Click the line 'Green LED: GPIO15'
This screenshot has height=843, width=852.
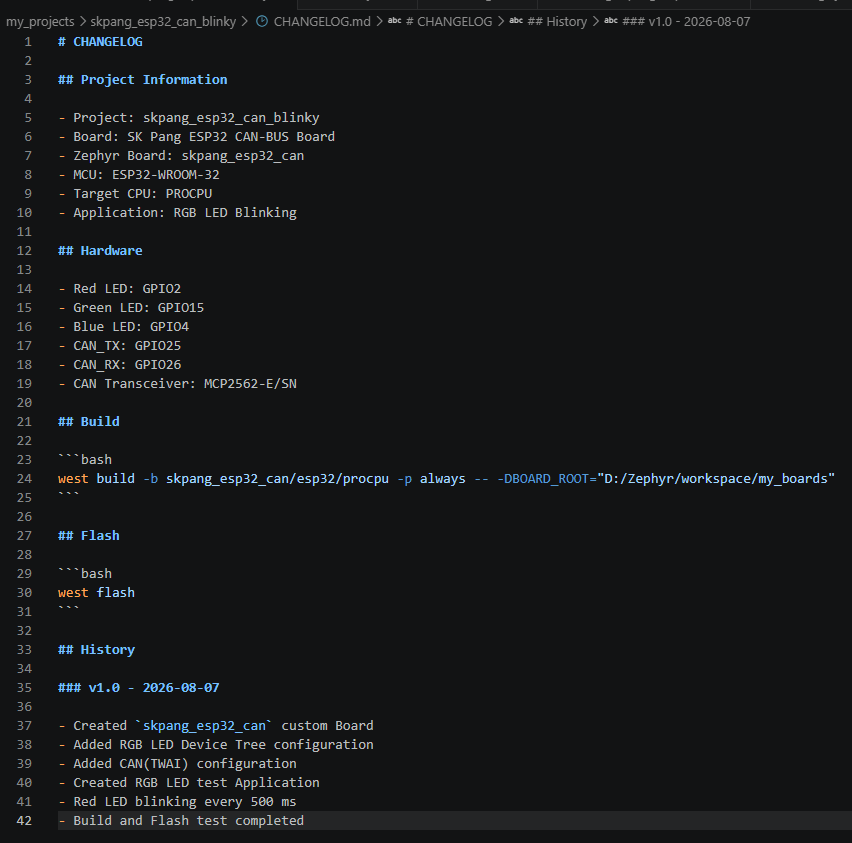point(131,308)
